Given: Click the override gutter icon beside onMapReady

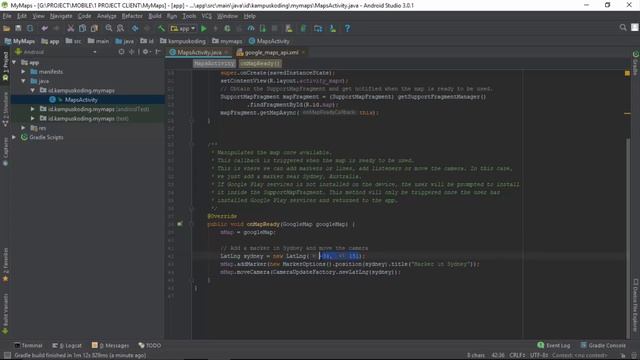Looking at the screenshot, I should (180, 224).
